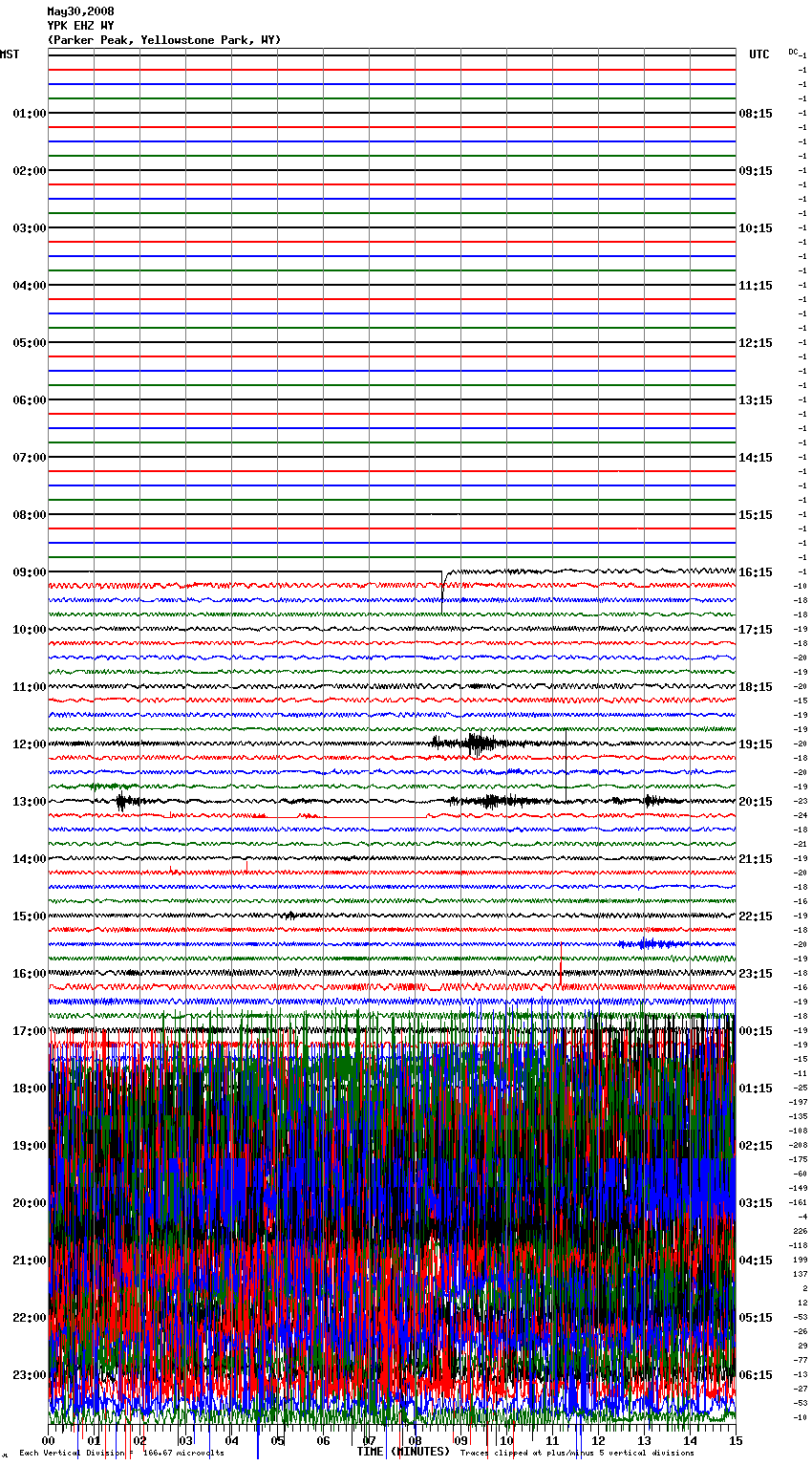Select the 14:00 MST time label
This screenshot has width=812, height=1466.
click(x=30, y=859)
